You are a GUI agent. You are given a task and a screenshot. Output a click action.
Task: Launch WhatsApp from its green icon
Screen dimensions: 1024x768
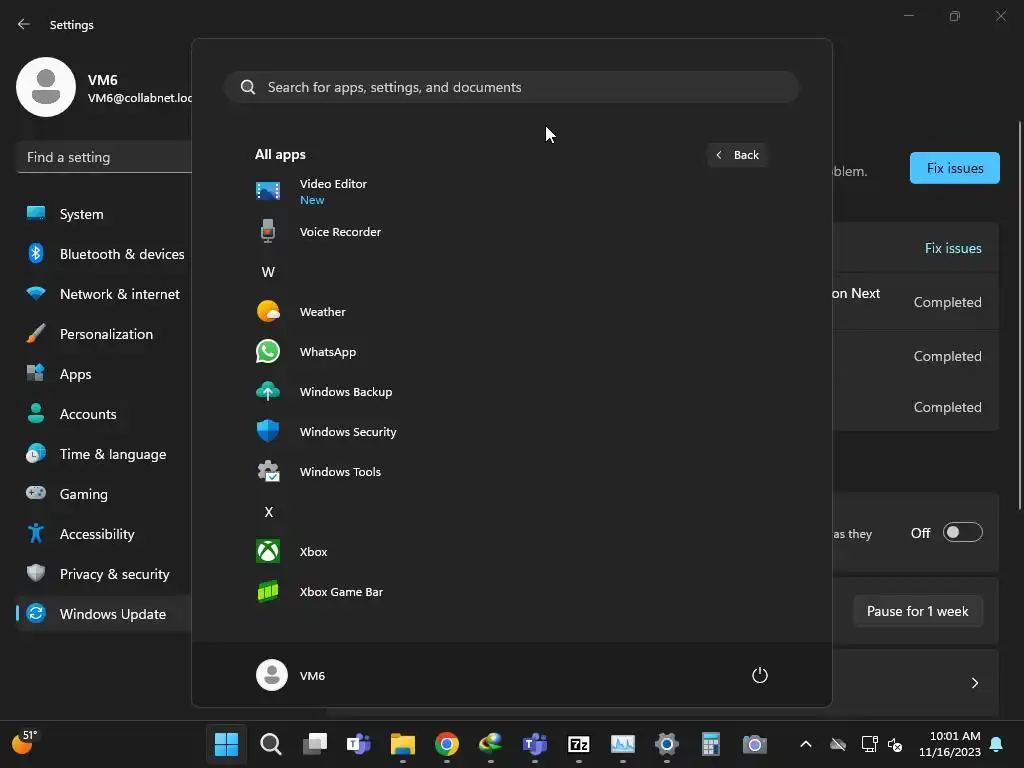point(268,351)
